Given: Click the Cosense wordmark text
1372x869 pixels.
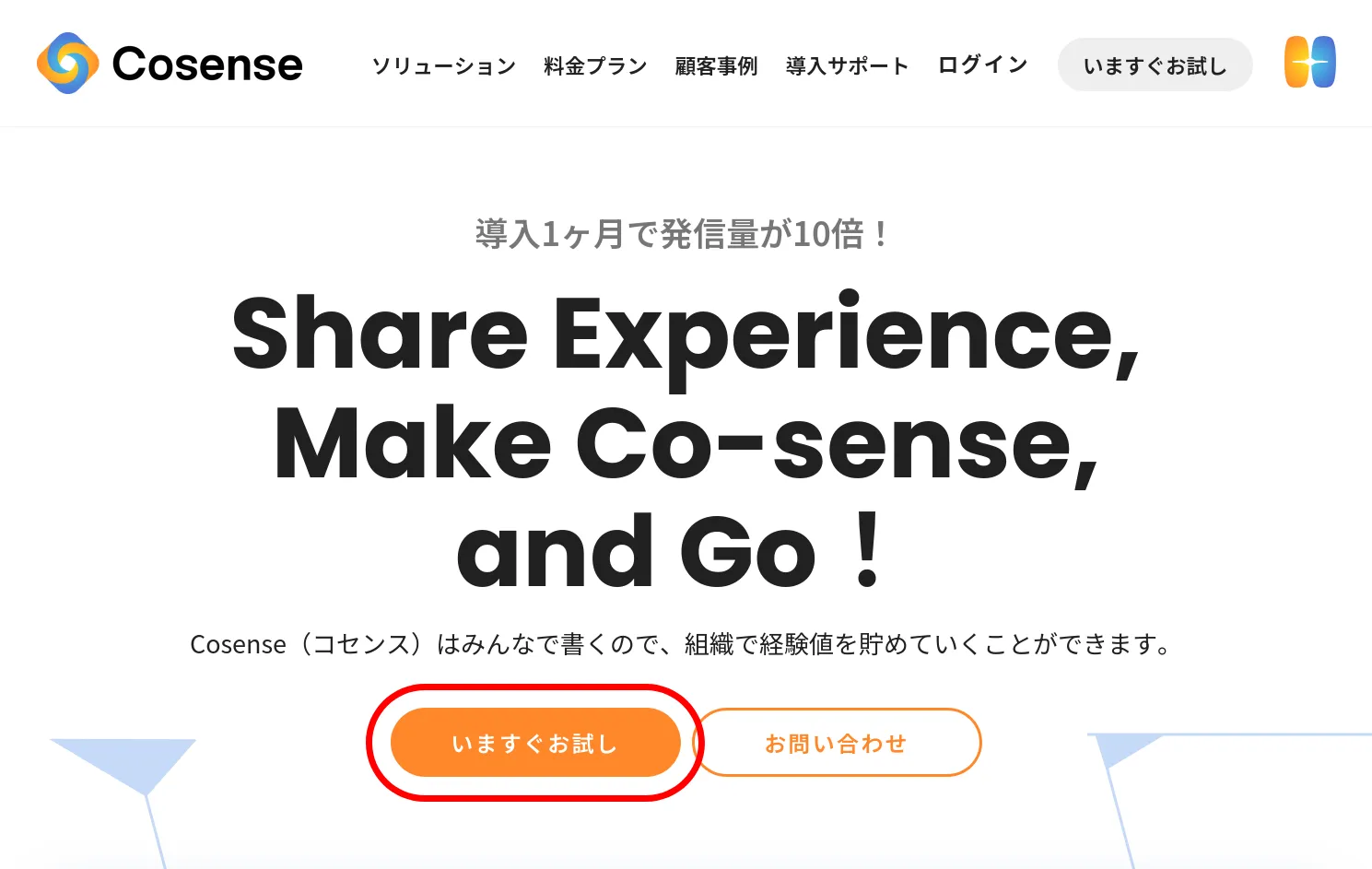Looking at the screenshot, I should [x=207, y=65].
